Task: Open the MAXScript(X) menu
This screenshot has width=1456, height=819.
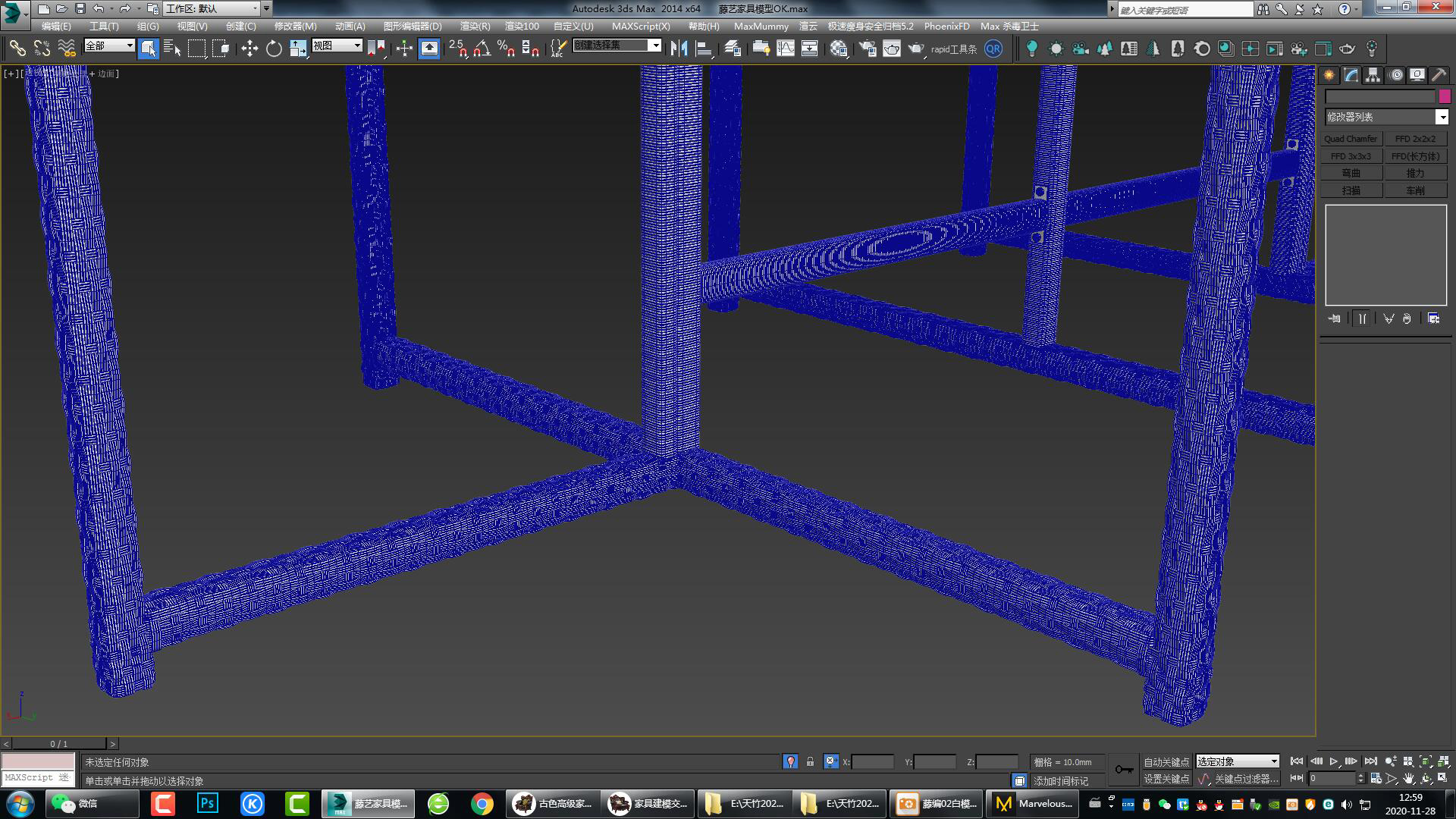Action: (641, 26)
